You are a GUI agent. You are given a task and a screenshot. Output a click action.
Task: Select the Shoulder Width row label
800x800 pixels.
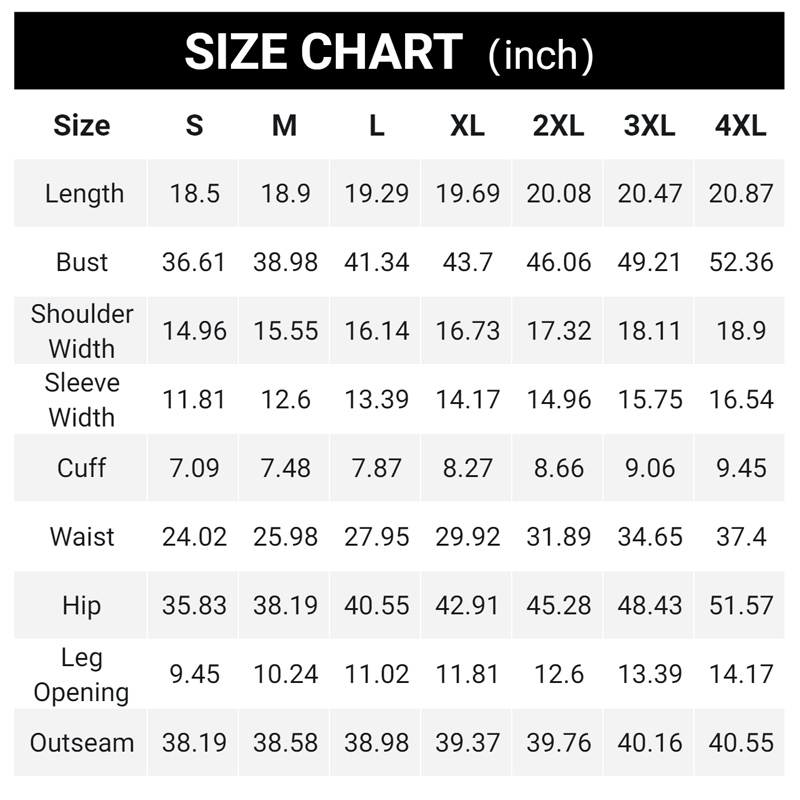pyautogui.click(x=82, y=331)
